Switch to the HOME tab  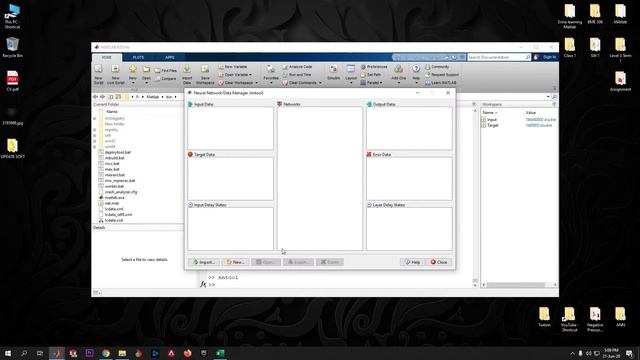tap(107, 57)
